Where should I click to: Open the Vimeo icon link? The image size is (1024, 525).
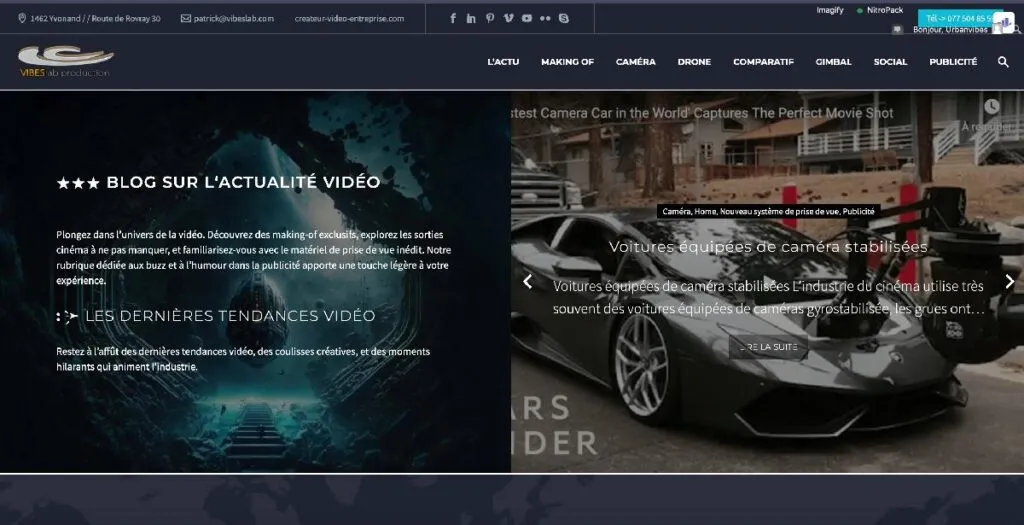[x=508, y=18]
